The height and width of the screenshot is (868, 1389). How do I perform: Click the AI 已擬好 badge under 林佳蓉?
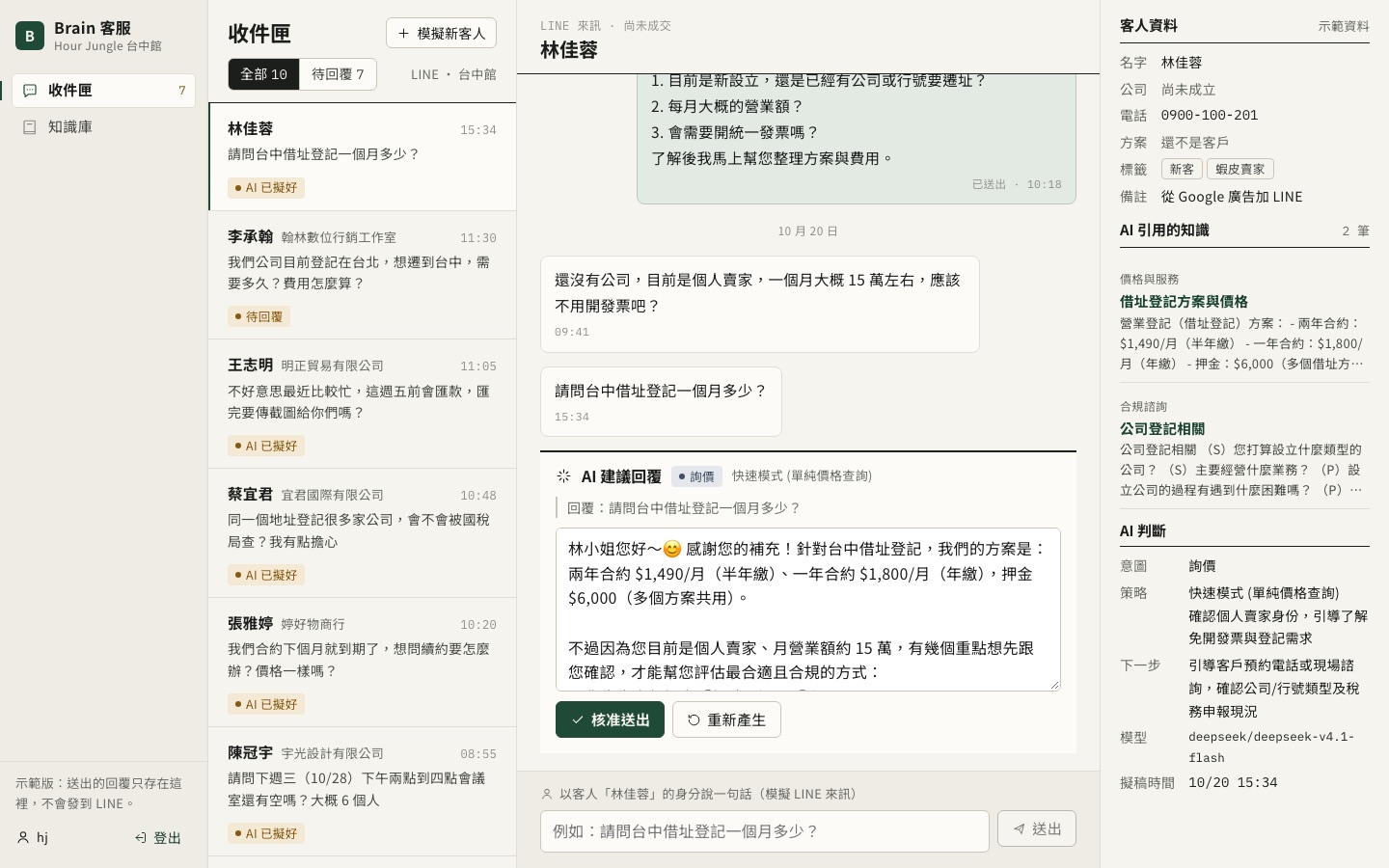(x=266, y=188)
